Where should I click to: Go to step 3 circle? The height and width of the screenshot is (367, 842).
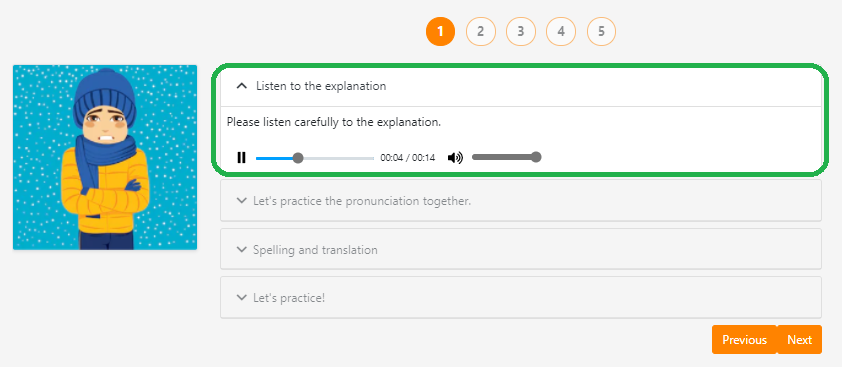pyautogui.click(x=521, y=31)
